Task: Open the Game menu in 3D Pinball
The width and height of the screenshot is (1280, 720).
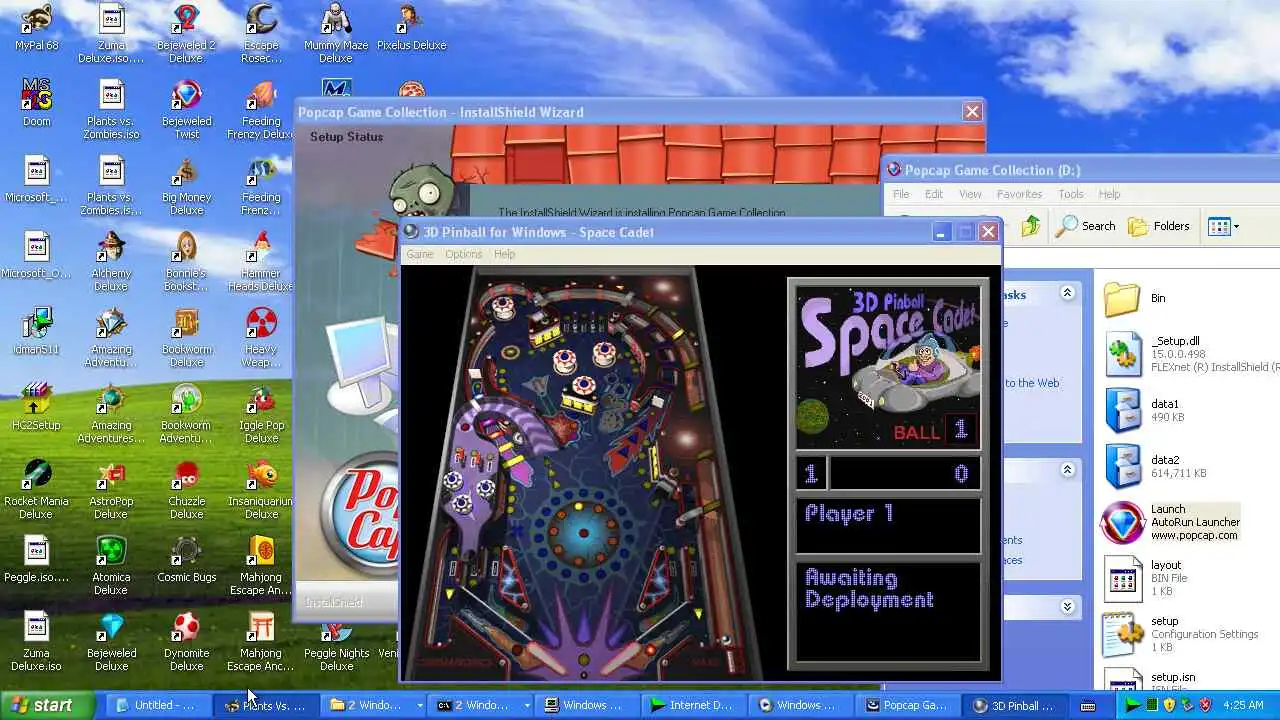Action: pos(420,254)
